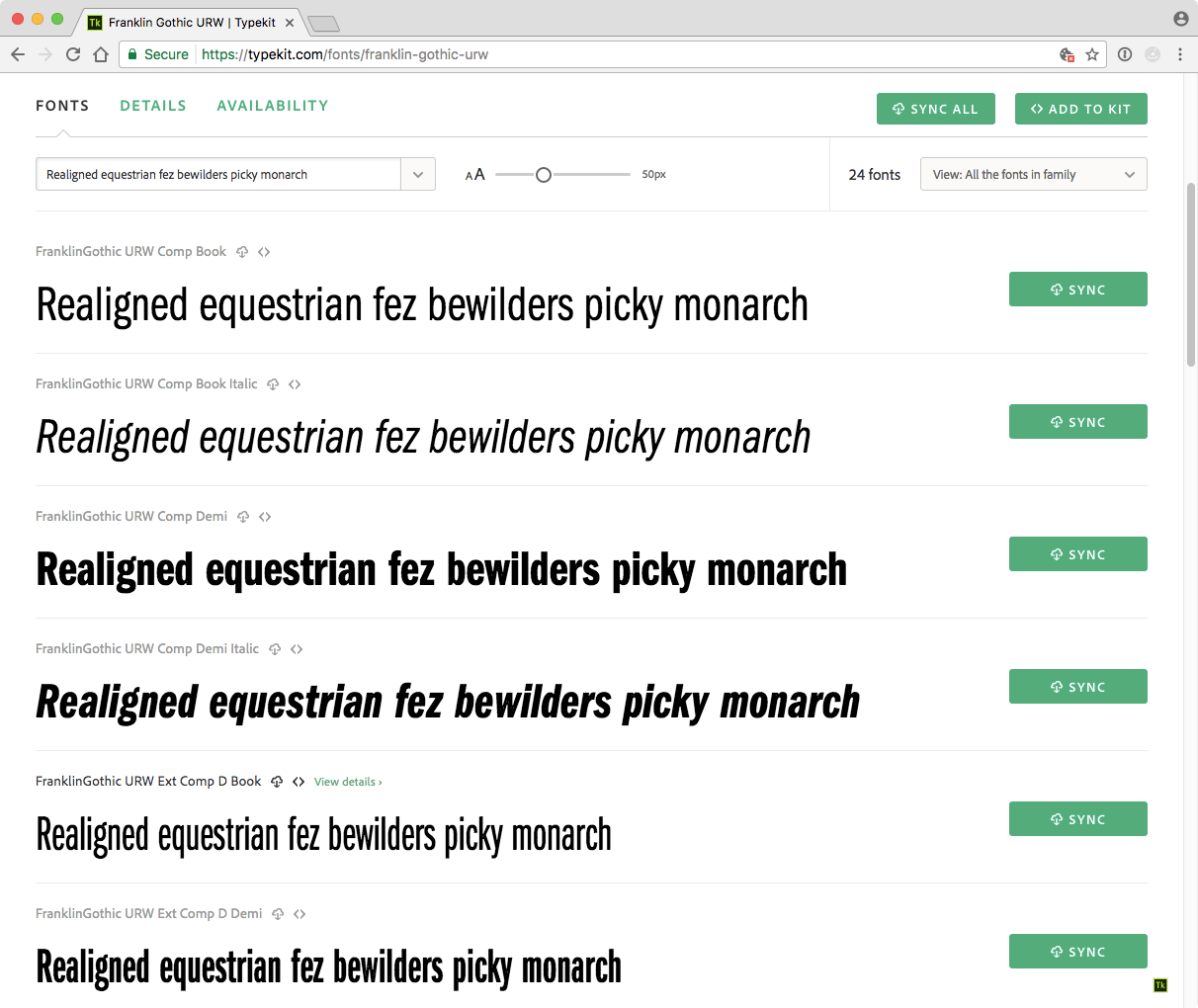
Task: Sync the Comp Demi font
Action: (1078, 554)
